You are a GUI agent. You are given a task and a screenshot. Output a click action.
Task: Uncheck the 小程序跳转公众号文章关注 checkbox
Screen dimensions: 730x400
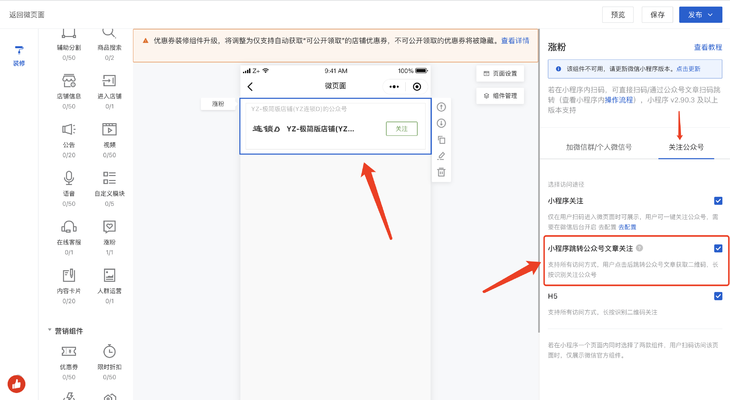tap(718, 248)
